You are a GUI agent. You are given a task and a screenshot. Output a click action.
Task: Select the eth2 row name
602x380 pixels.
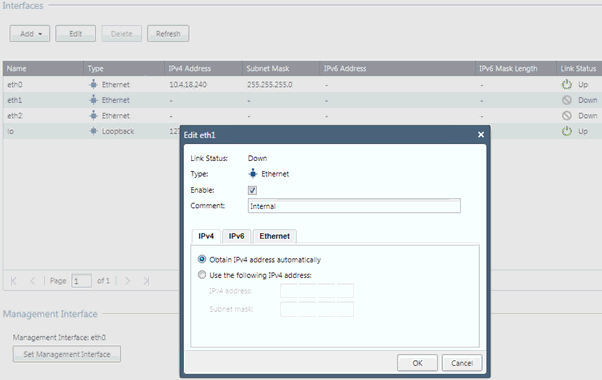[x=15, y=116]
